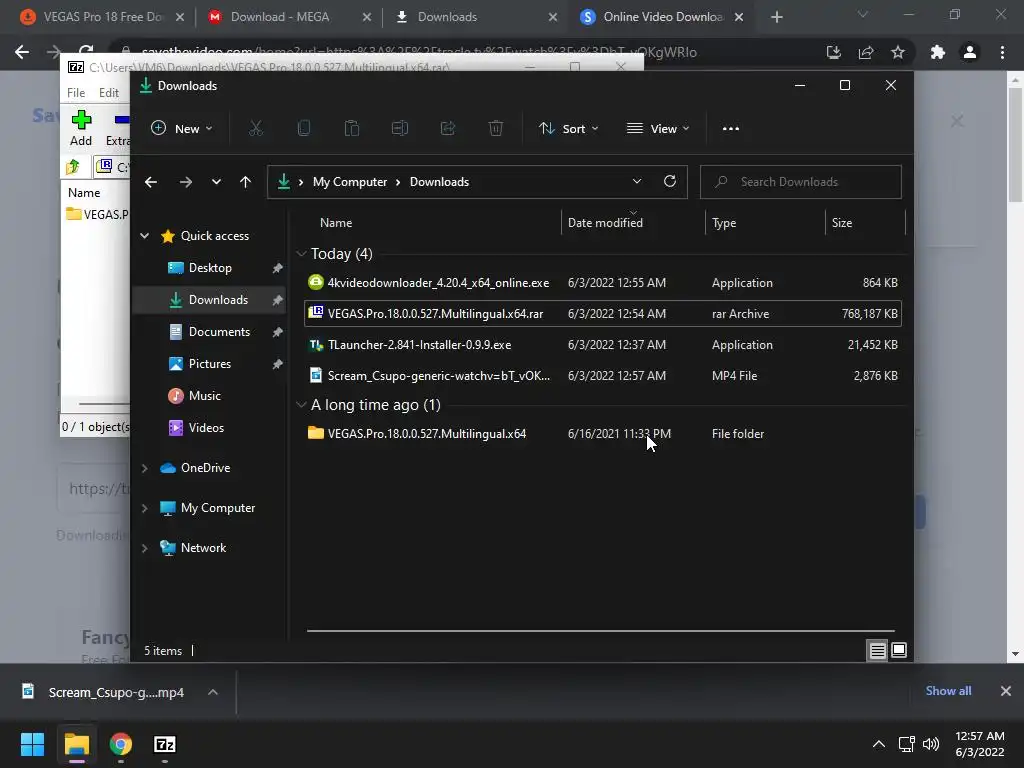This screenshot has width=1024, height=768.
Task: Switch to Download - MEGA tab
Action: pyautogui.click(x=289, y=17)
